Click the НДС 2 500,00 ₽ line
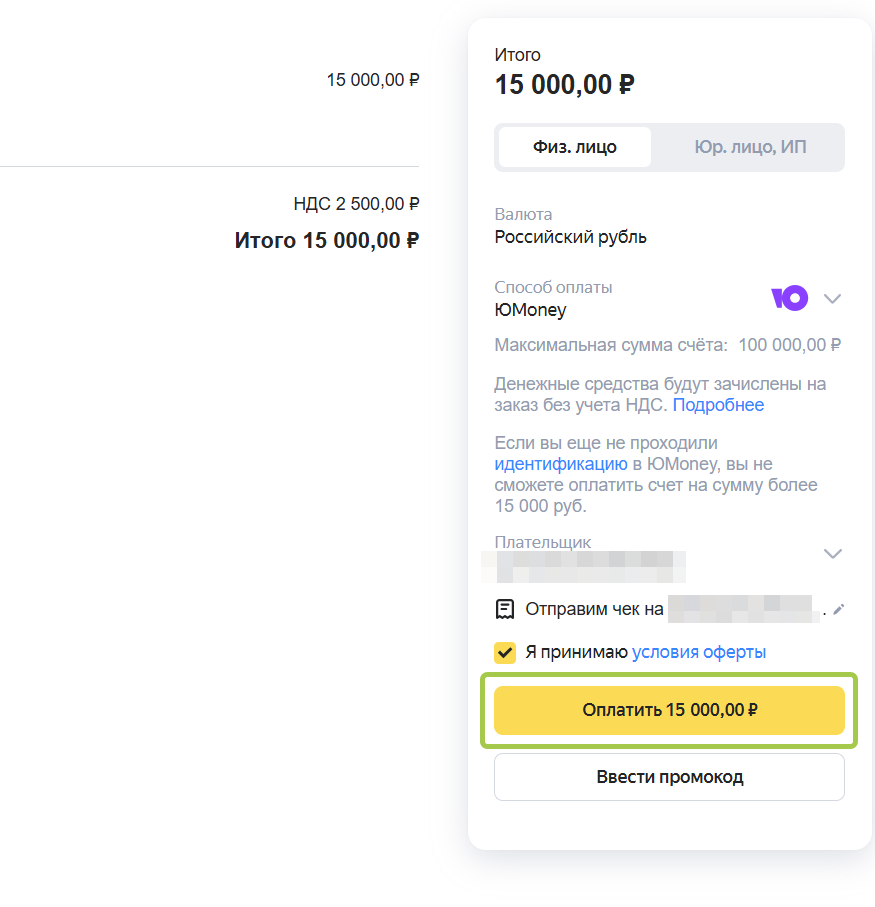875x907 pixels. (356, 204)
